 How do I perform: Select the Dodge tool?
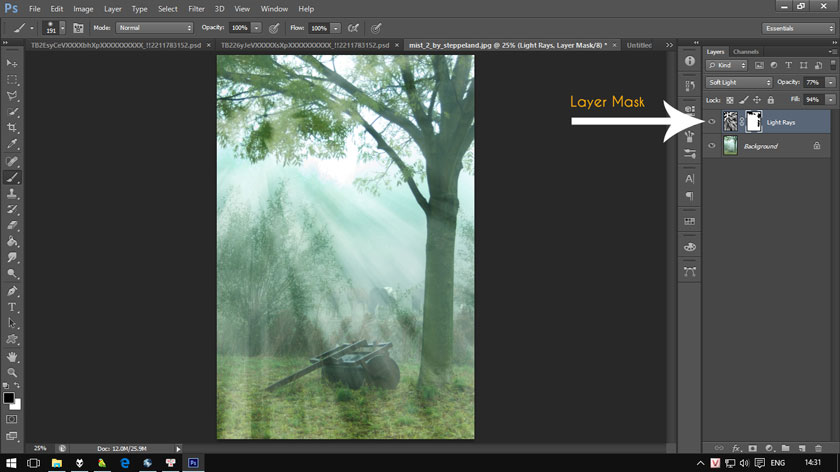click(12, 274)
